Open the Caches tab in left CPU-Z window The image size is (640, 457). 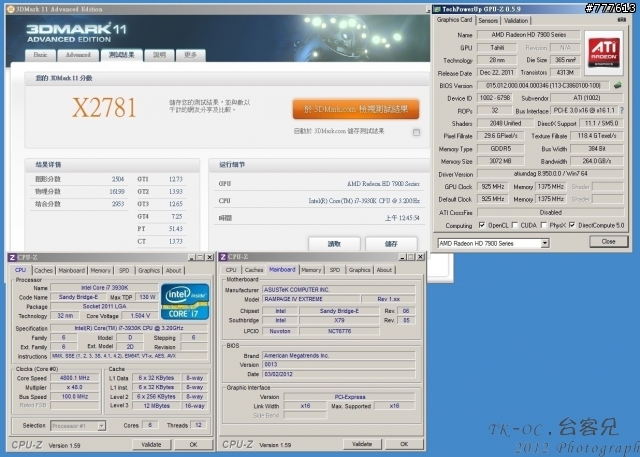pyautogui.click(x=43, y=271)
